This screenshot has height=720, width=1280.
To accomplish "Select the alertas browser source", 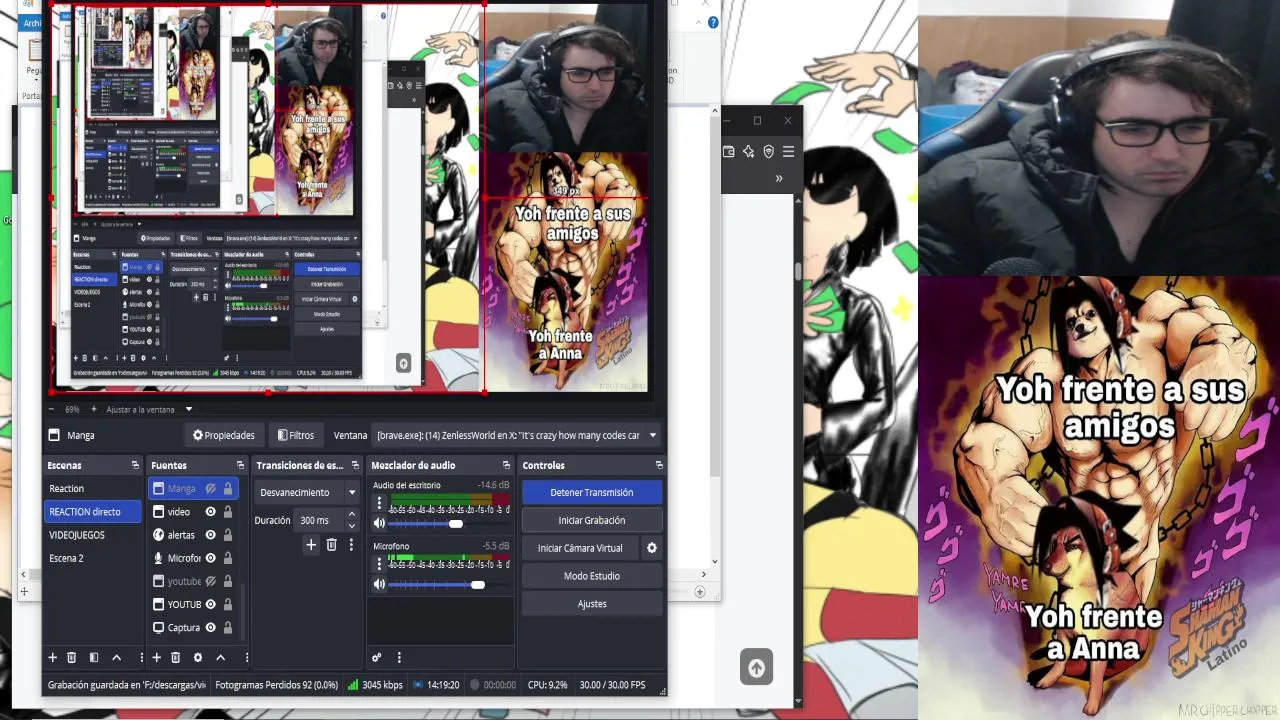I will [193, 535].
